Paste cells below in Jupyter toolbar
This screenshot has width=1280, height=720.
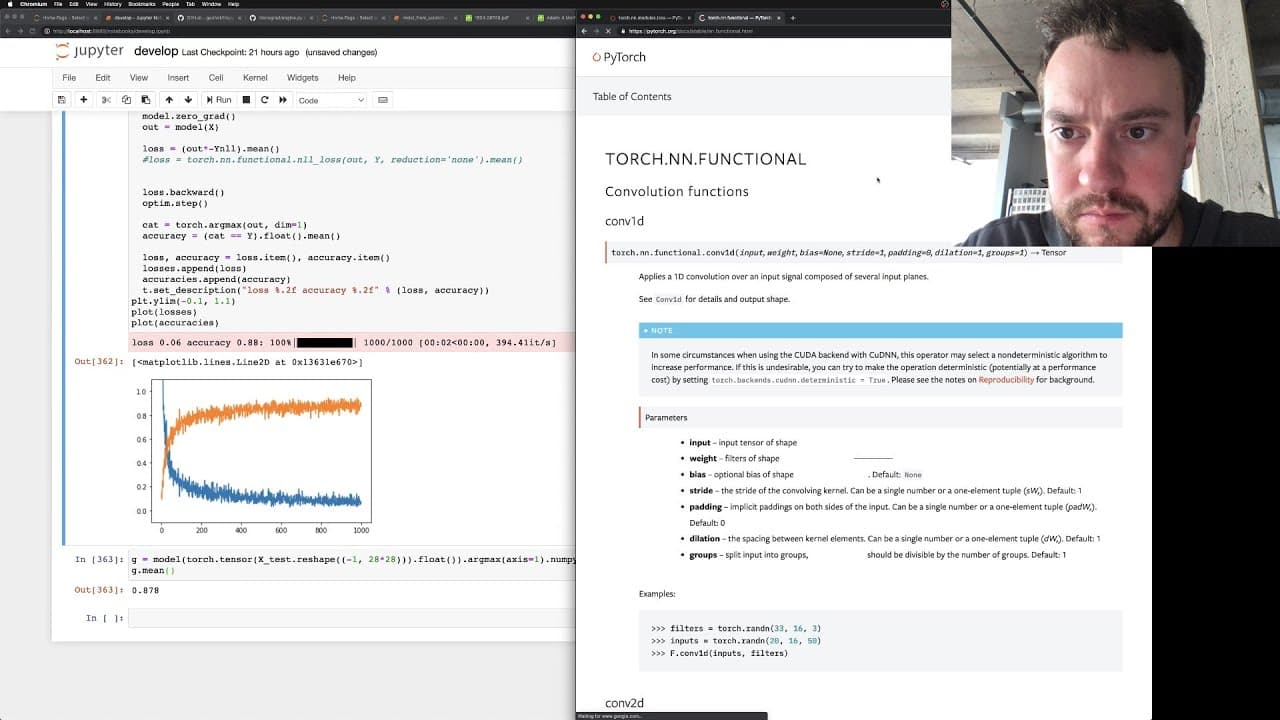[x=145, y=100]
